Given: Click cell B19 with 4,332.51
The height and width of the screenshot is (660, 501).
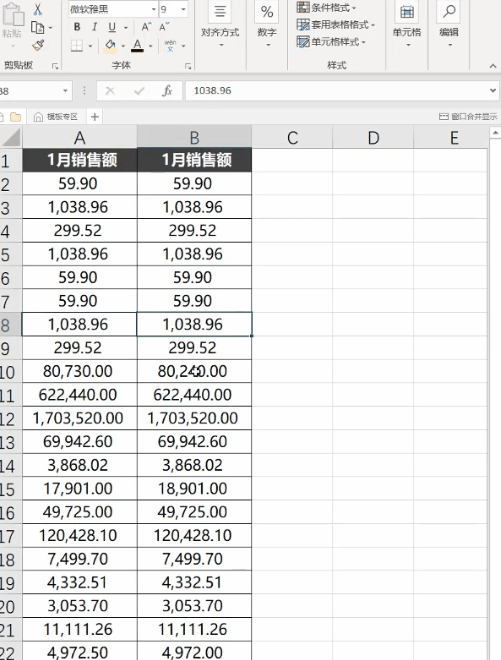Looking at the screenshot, I should (194, 582).
